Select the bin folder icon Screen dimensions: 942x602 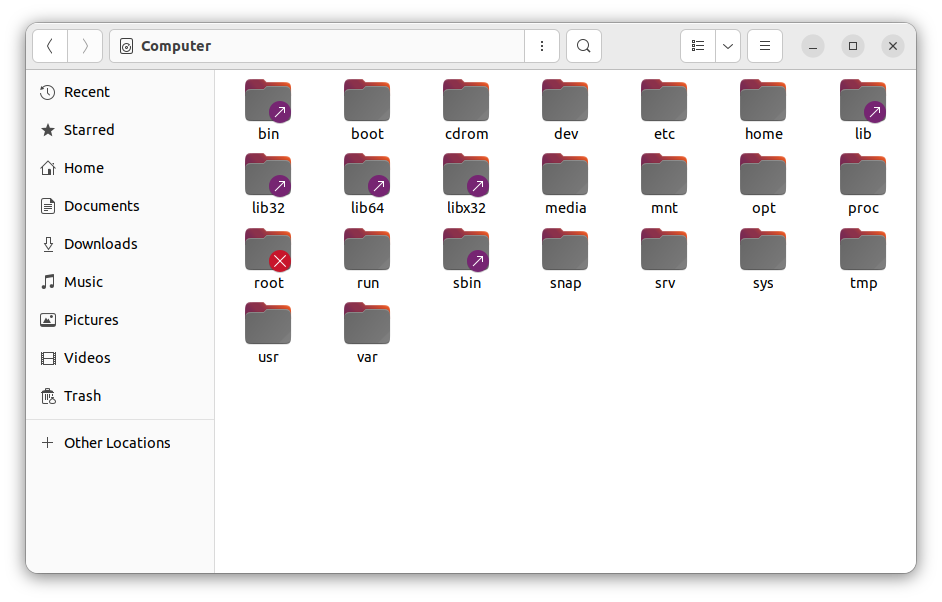(x=268, y=100)
